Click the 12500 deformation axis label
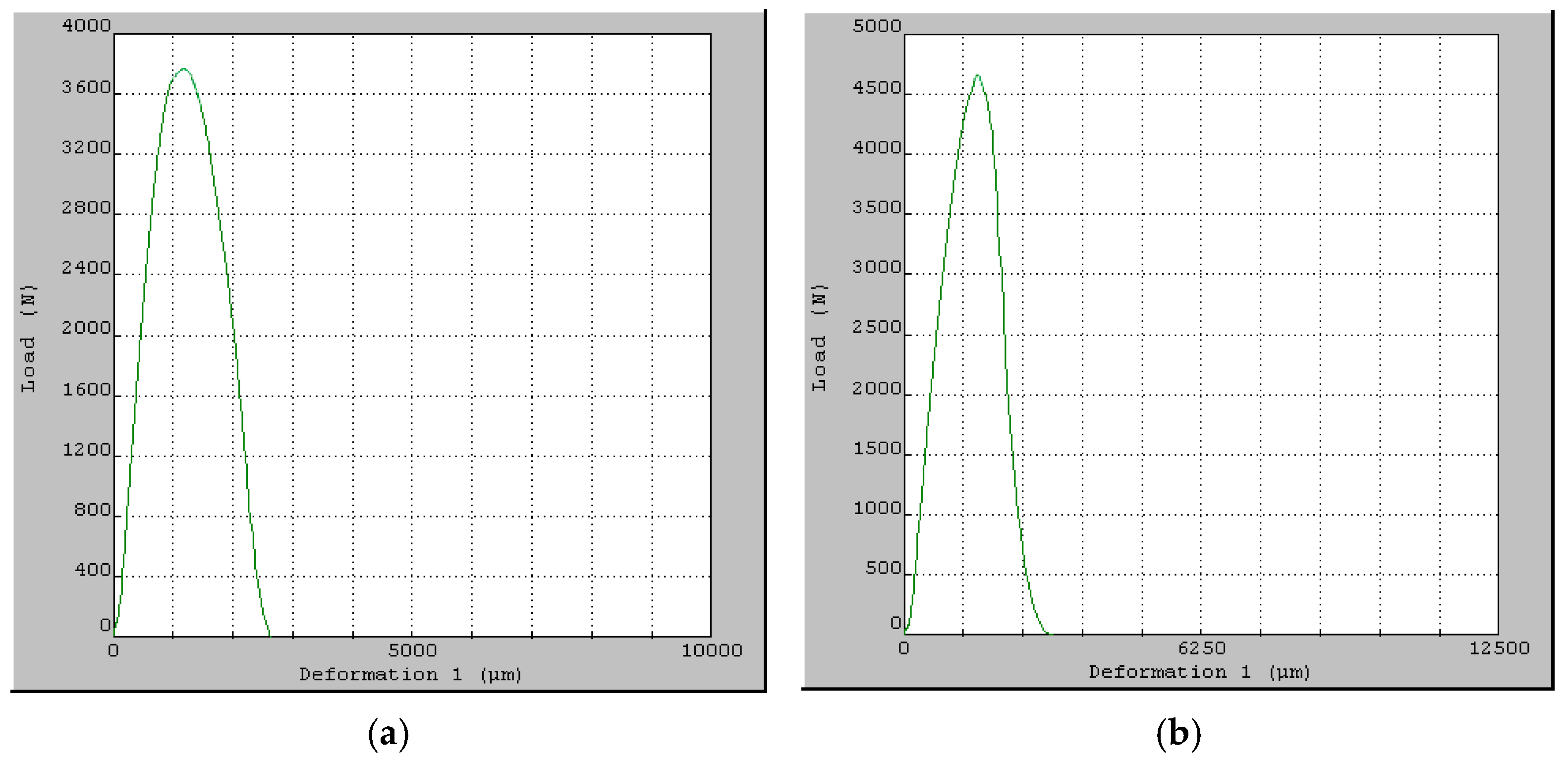1568x761 pixels. 1499,648
